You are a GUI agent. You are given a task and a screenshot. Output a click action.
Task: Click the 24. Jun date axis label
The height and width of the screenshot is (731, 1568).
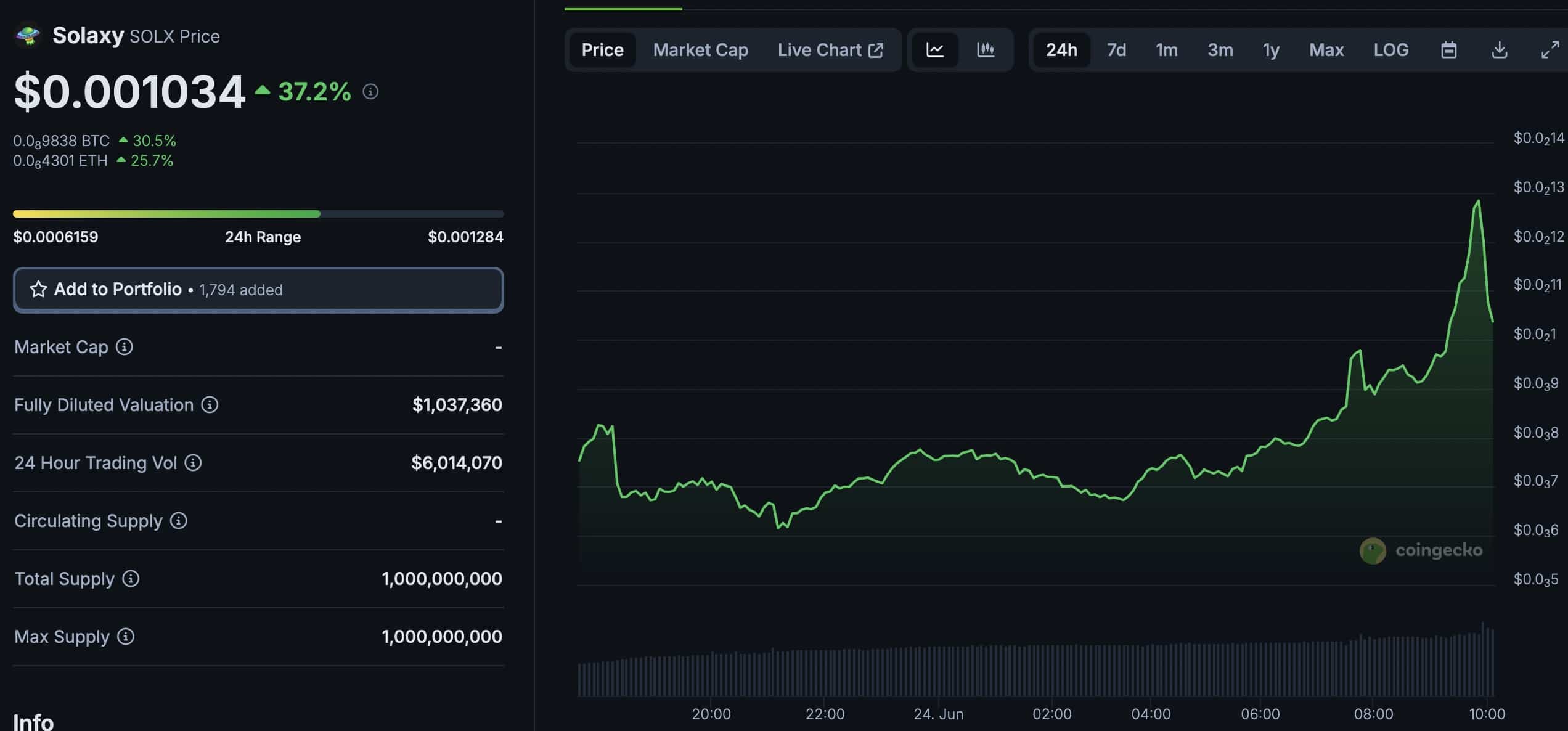(938, 714)
